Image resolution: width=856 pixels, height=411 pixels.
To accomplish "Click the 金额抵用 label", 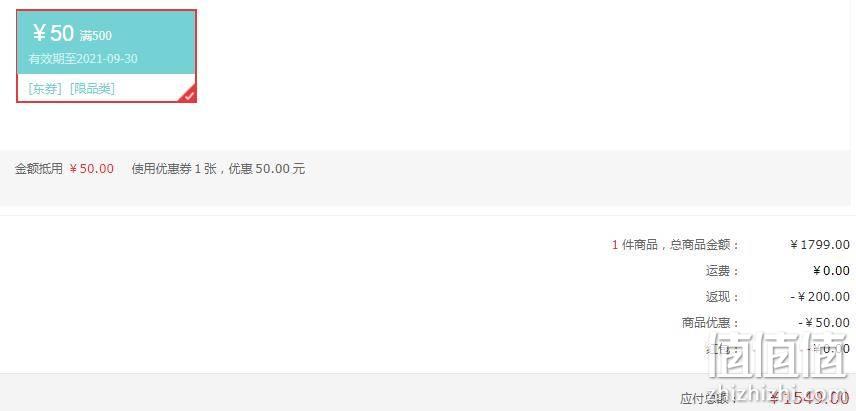I will coord(39,169).
